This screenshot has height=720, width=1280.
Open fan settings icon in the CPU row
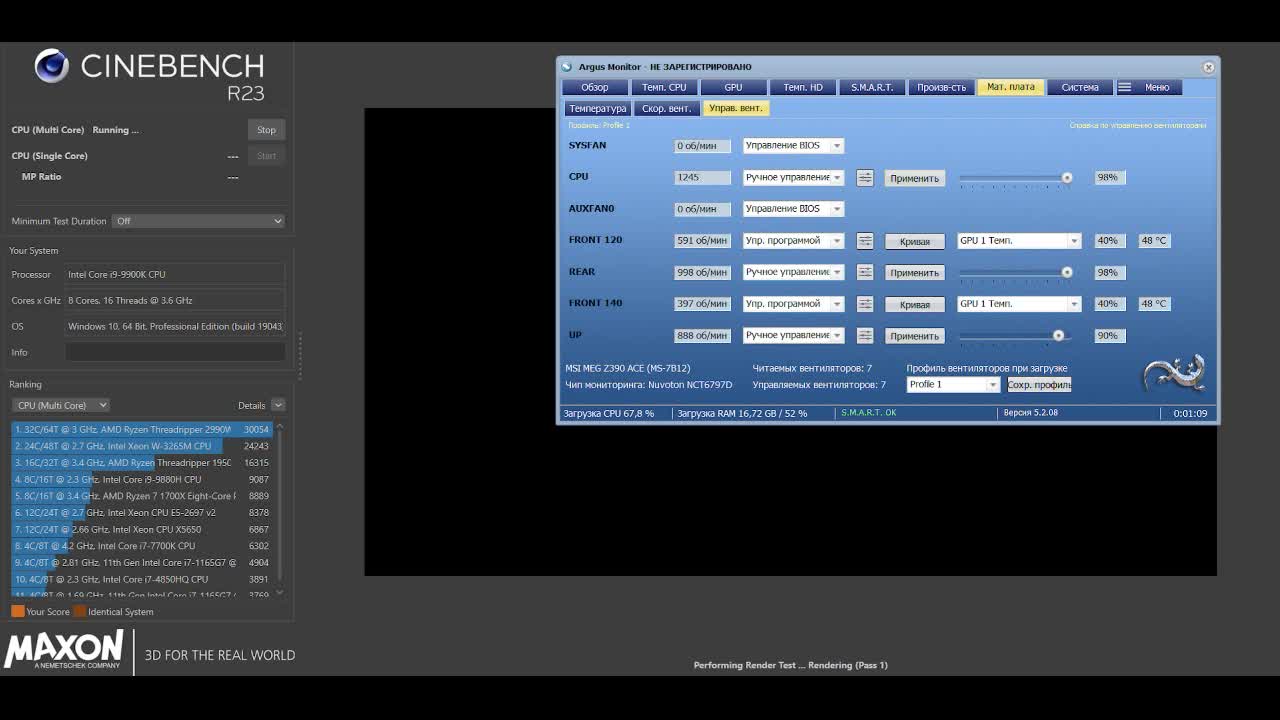865,178
